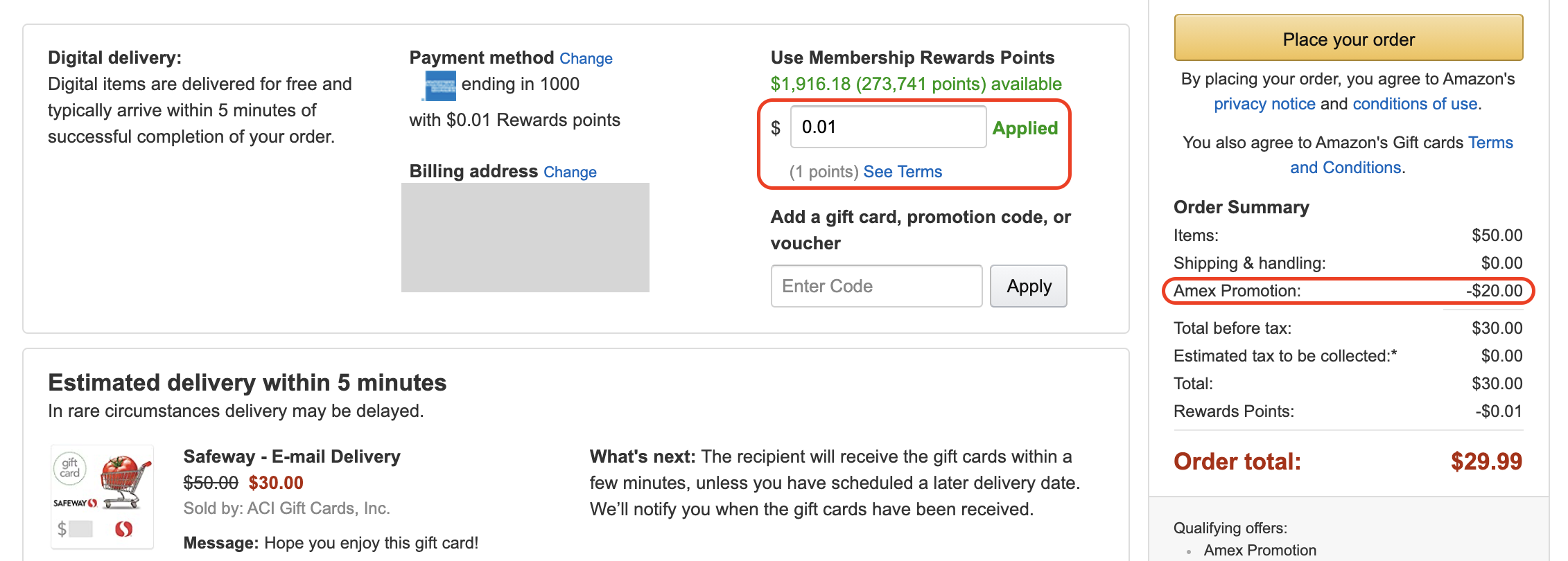This screenshot has width=1568, height=561.
Task: Click the Applied status label
Action: (x=1025, y=128)
